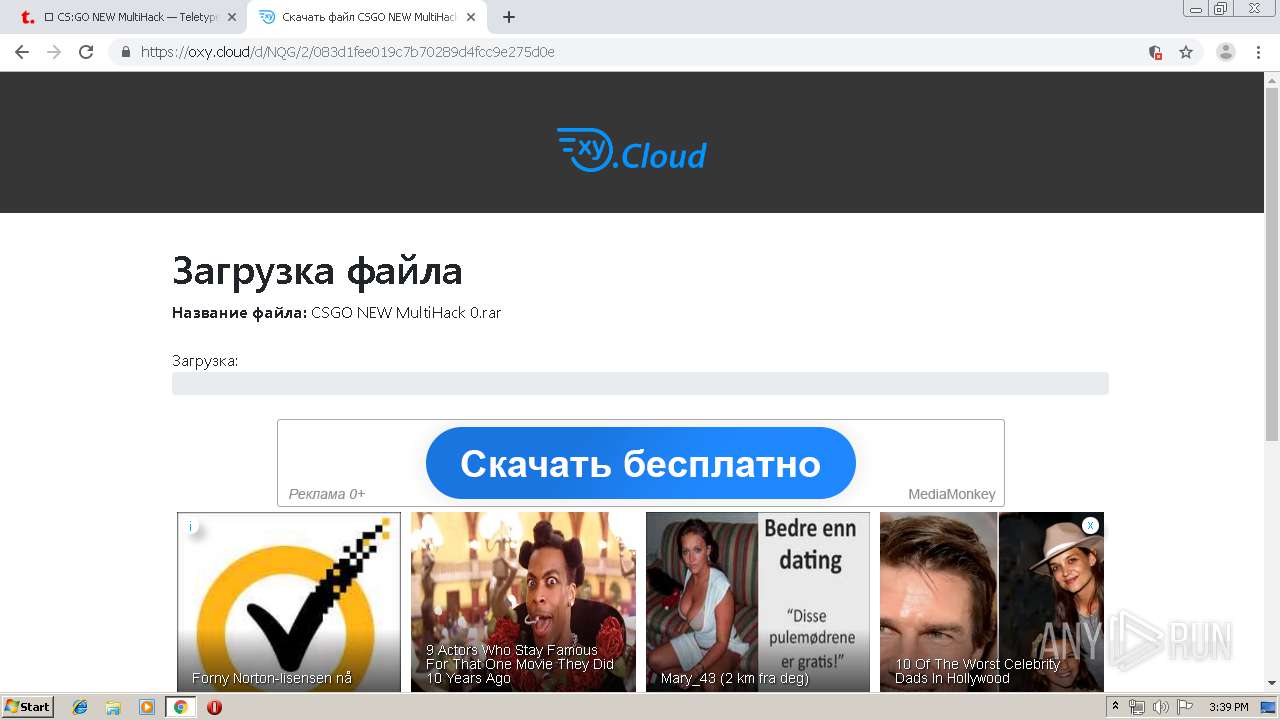This screenshot has width=1280, height=720.
Task: Launch Internet Explorer from the taskbar
Action: click(80, 707)
